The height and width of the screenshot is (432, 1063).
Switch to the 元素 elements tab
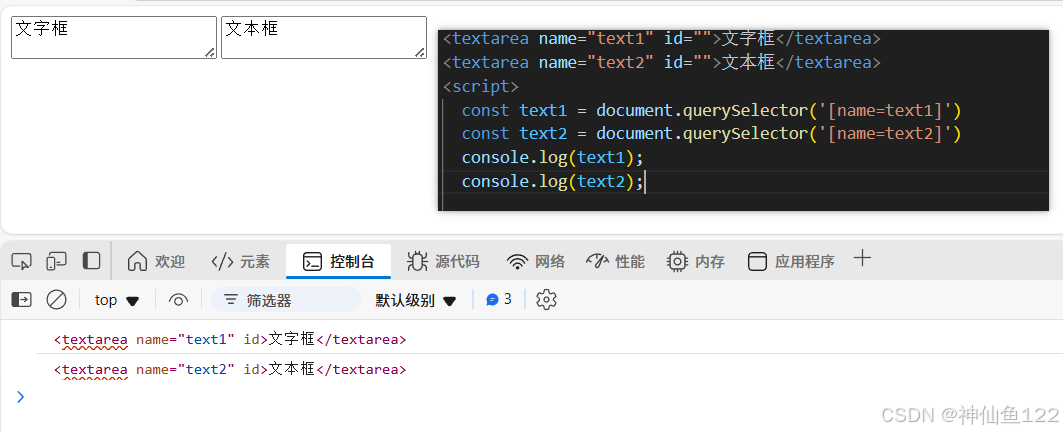(x=241, y=261)
